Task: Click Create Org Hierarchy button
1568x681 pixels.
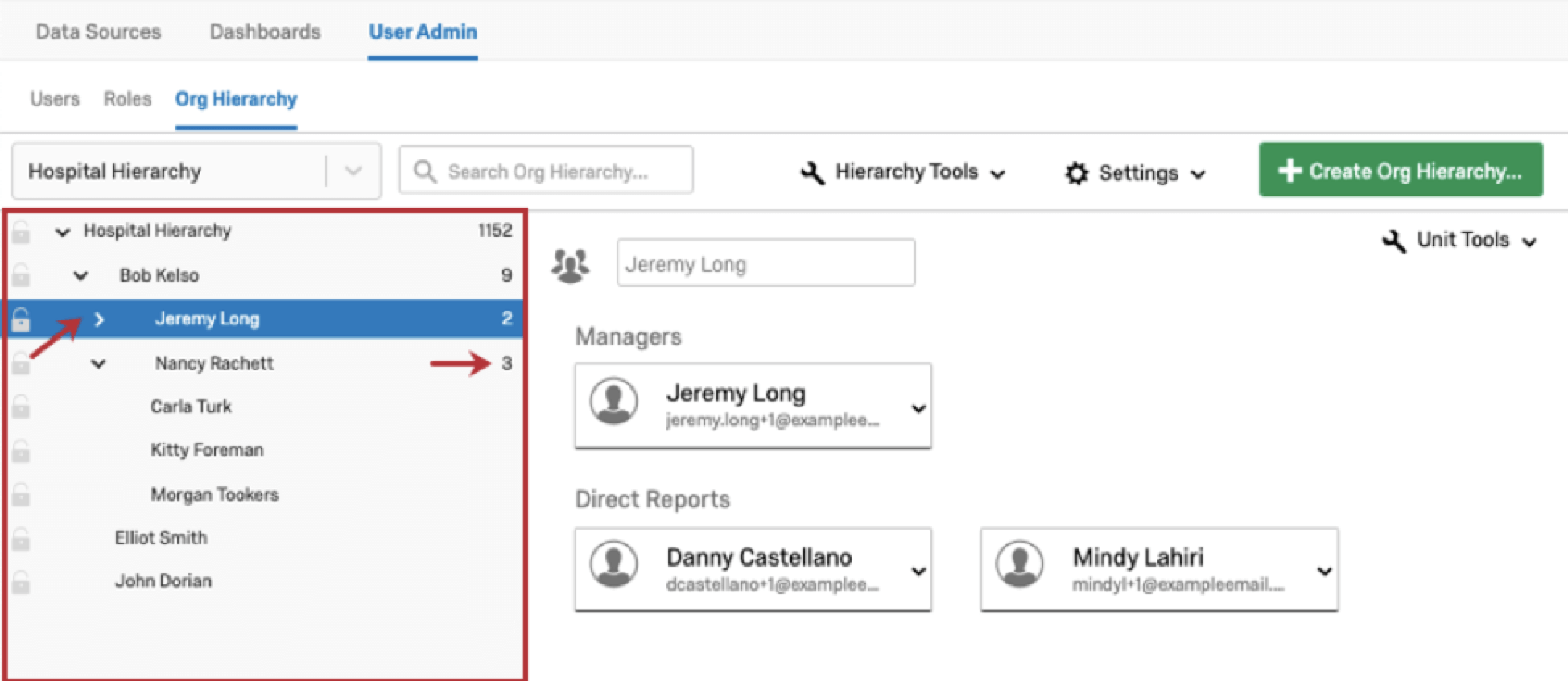Action: [1400, 171]
